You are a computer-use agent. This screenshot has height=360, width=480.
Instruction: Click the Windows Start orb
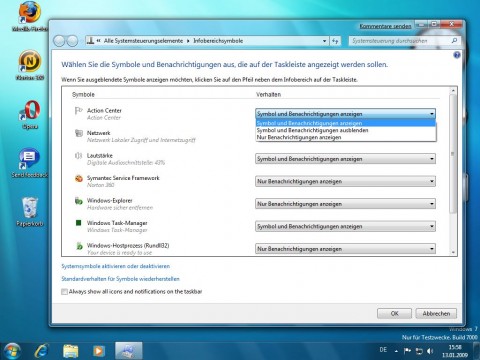11,351
